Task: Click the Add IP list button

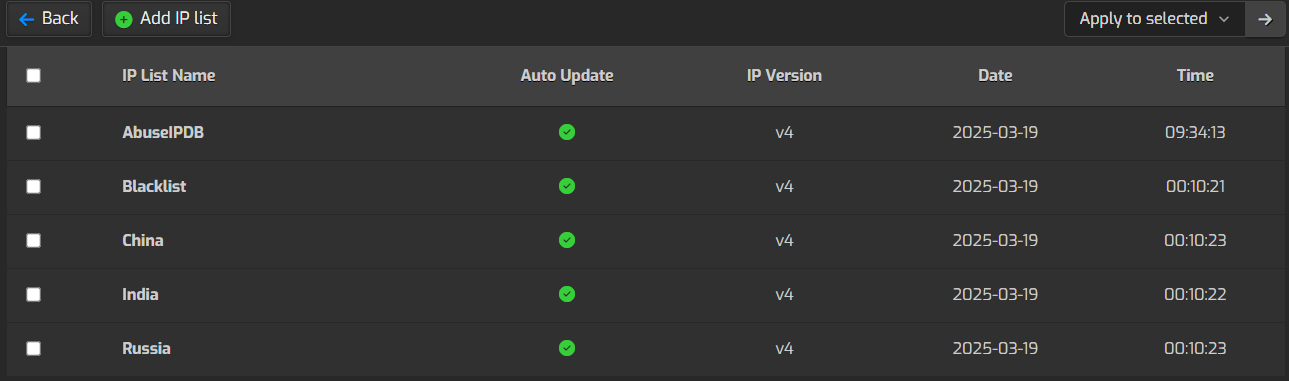Action: 167,19
